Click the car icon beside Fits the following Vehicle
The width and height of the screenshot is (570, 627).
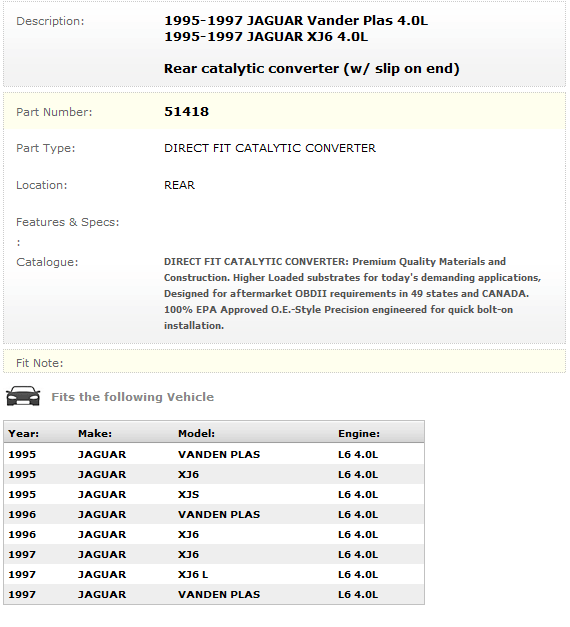23,396
